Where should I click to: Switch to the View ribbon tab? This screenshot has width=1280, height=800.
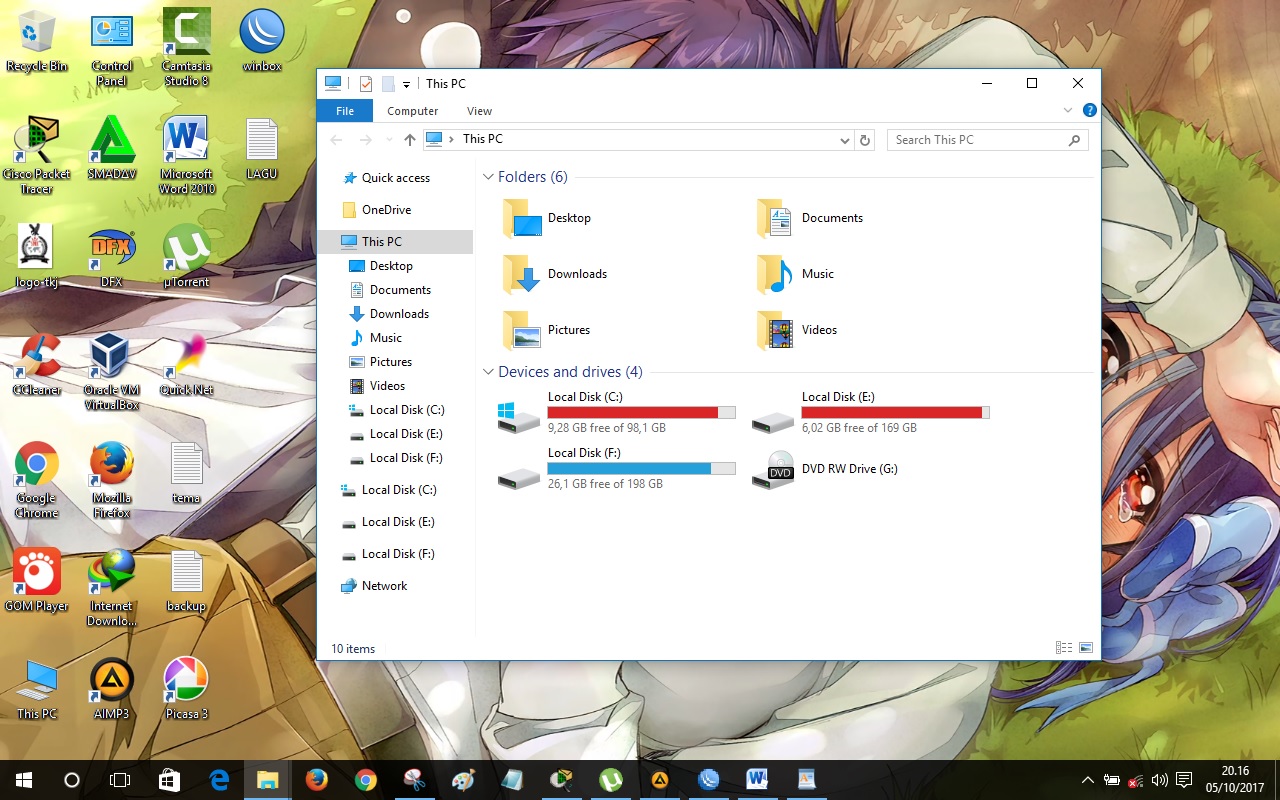(x=479, y=110)
